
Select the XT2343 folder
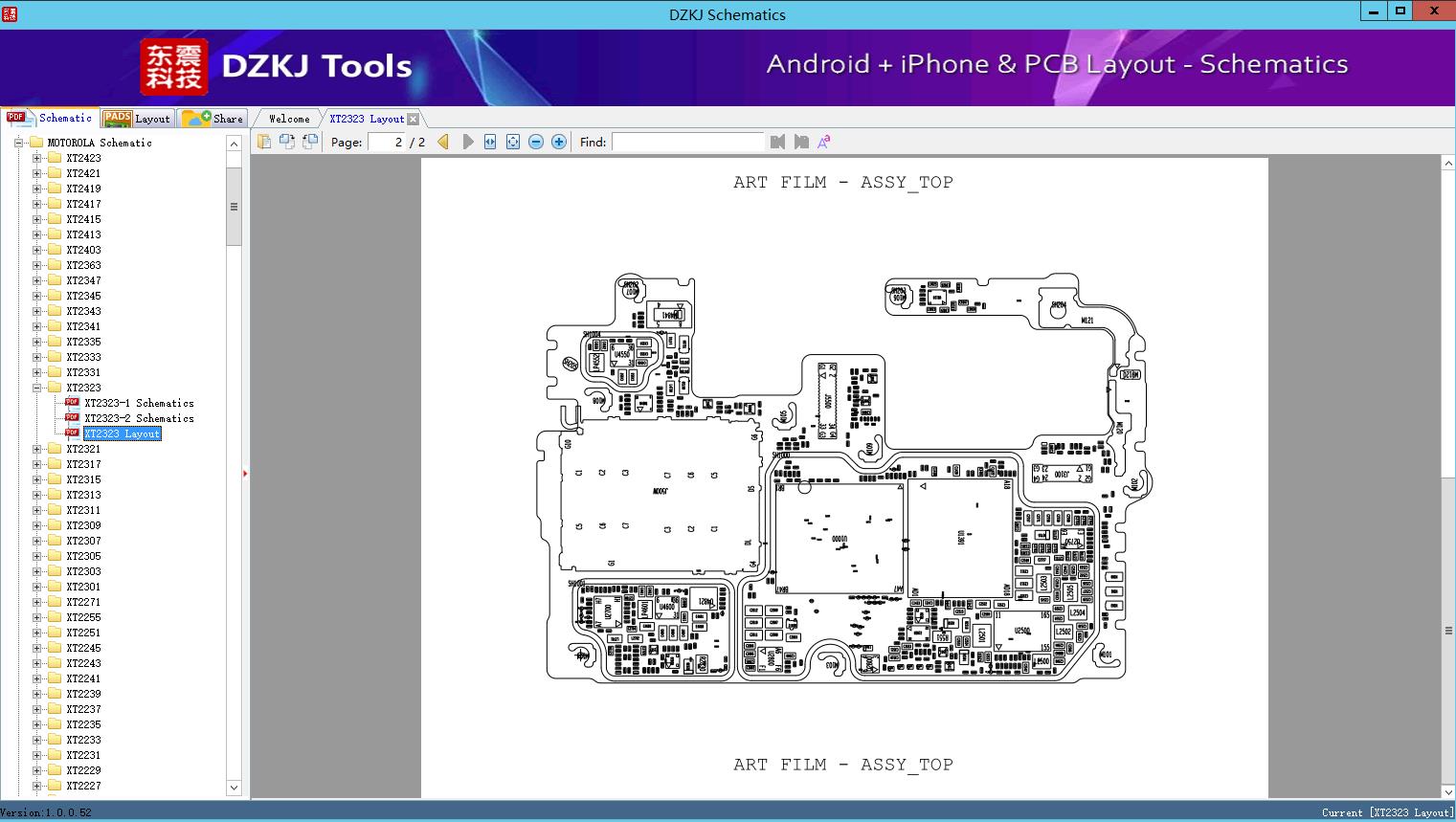coord(83,311)
